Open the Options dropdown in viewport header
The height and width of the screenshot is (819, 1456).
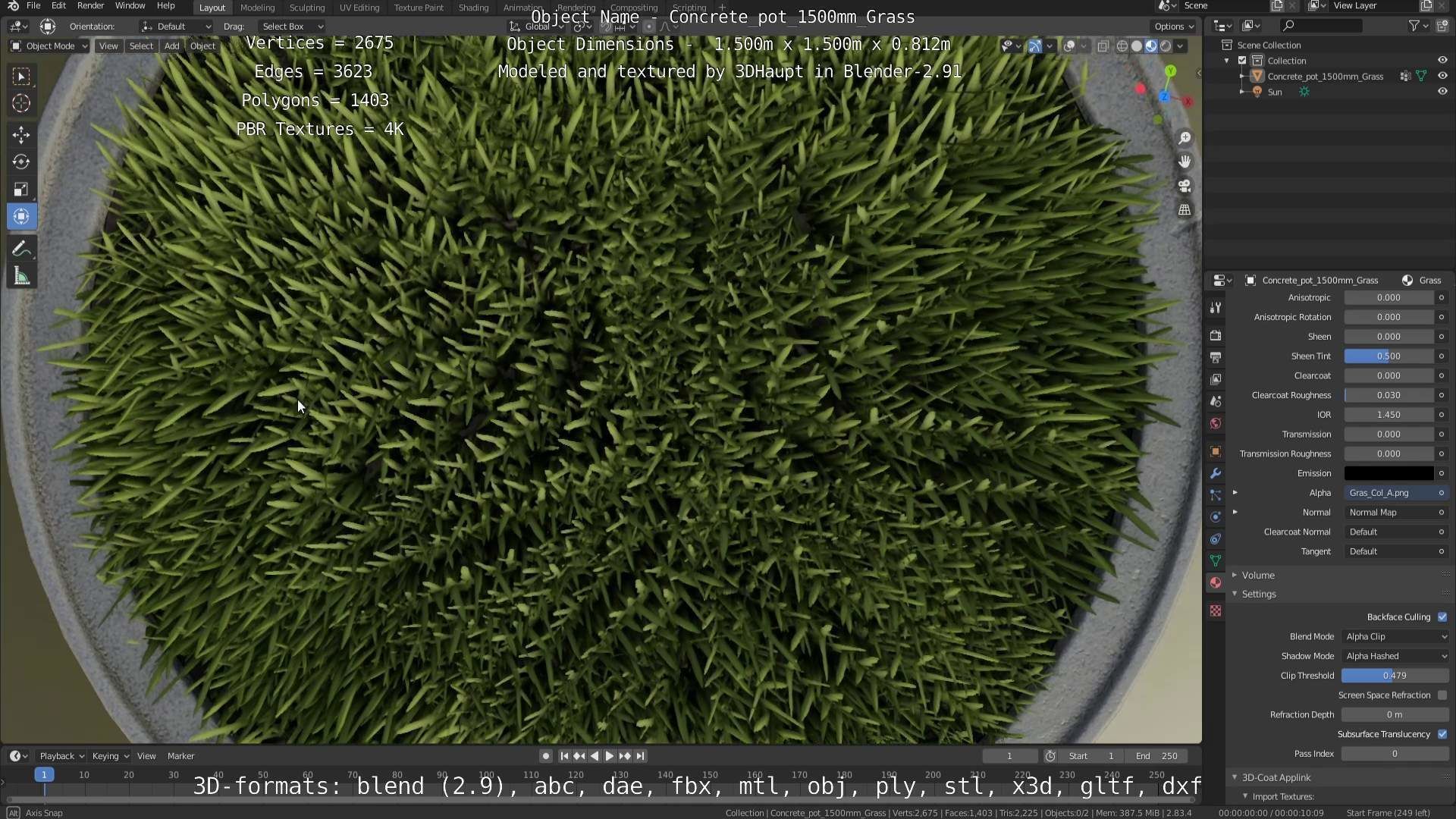pos(1174,27)
